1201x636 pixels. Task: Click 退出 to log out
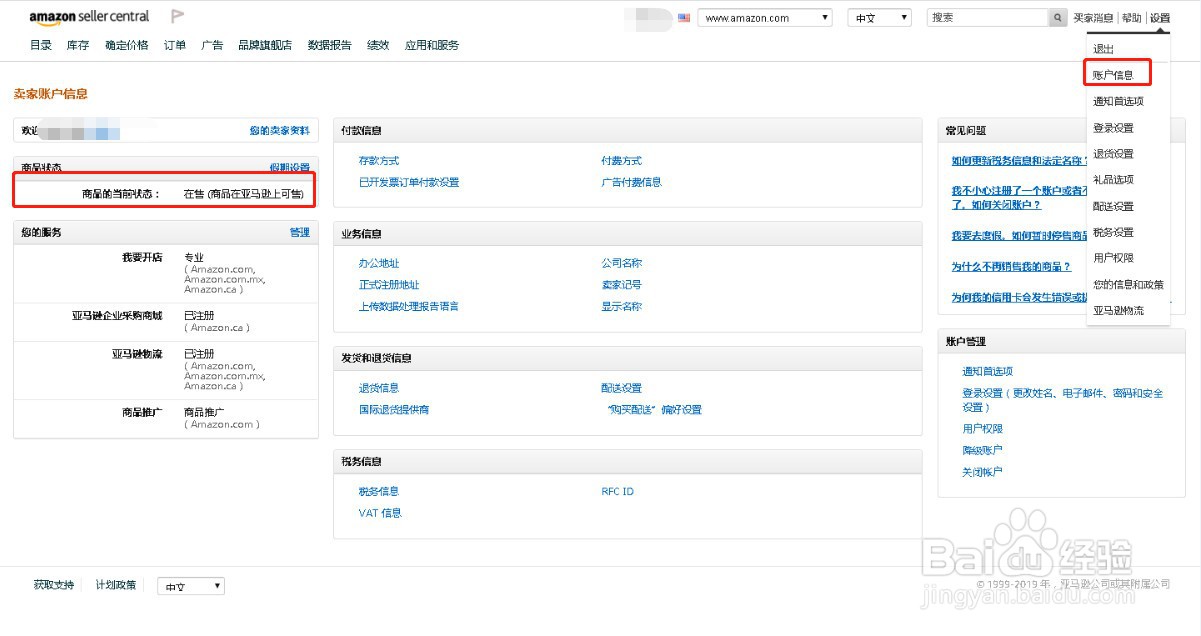click(x=1103, y=46)
